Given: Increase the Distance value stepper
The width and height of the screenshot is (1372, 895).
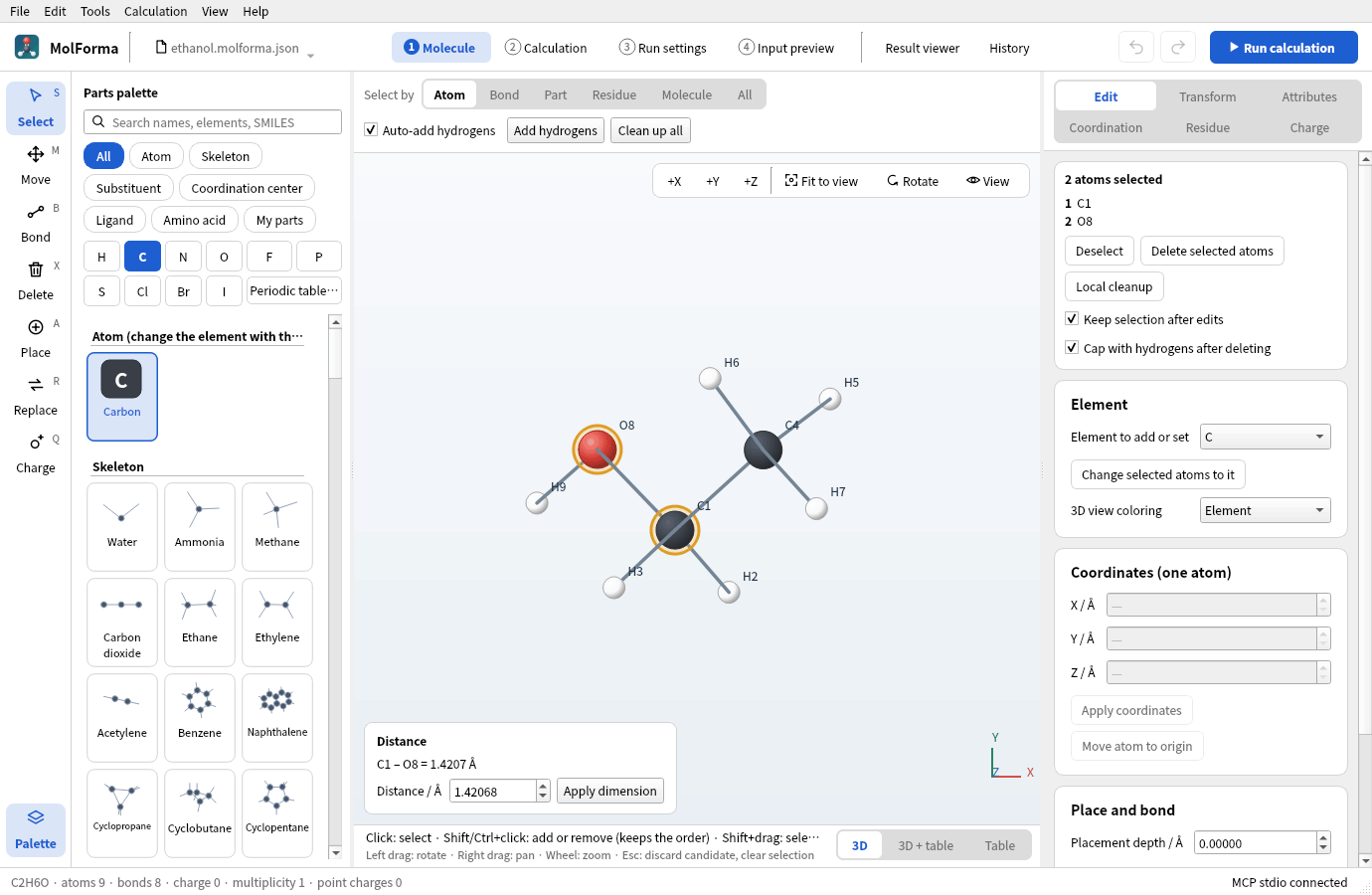Looking at the screenshot, I should click(543, 786).
